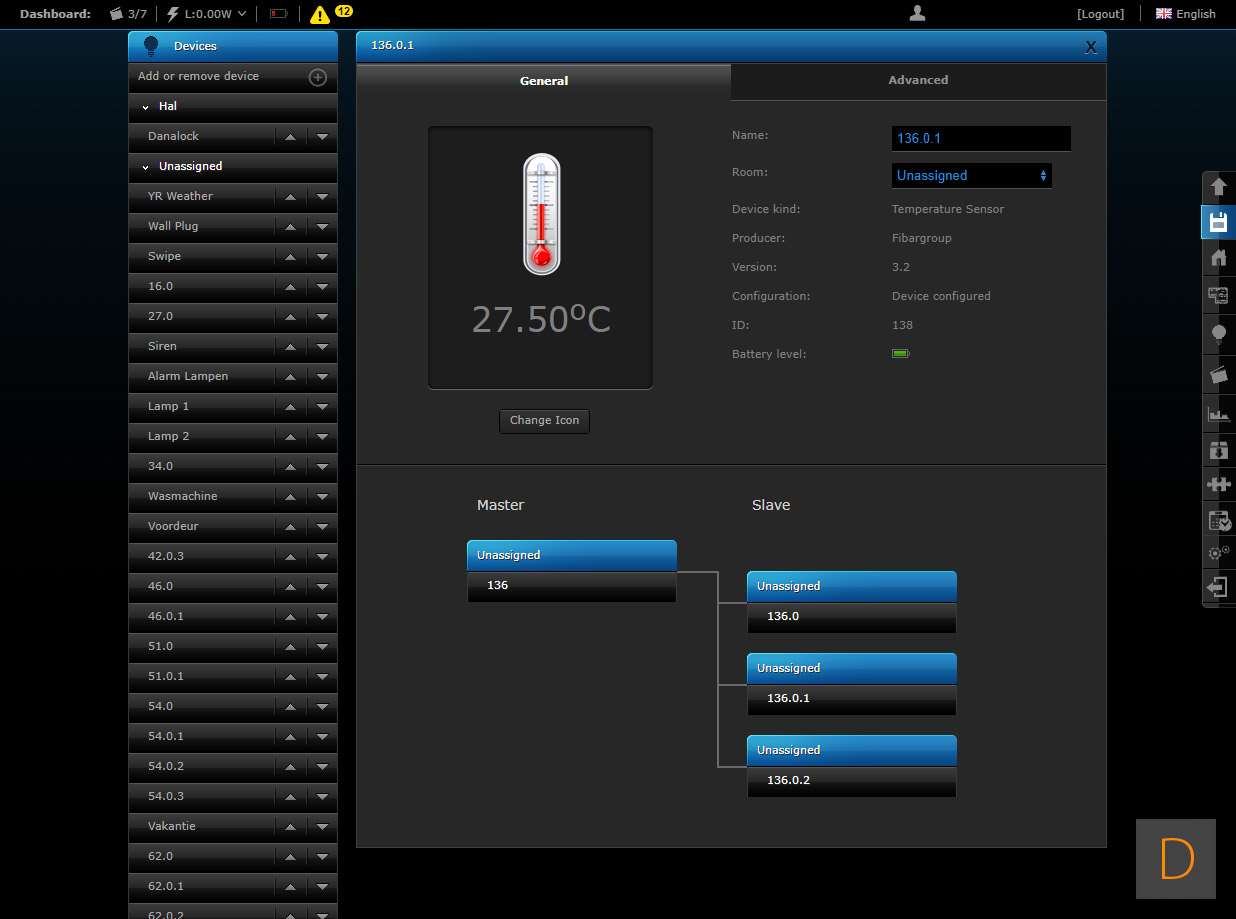
Task: Click the puzzle piece plugins icon
Action: point(1218,484)
